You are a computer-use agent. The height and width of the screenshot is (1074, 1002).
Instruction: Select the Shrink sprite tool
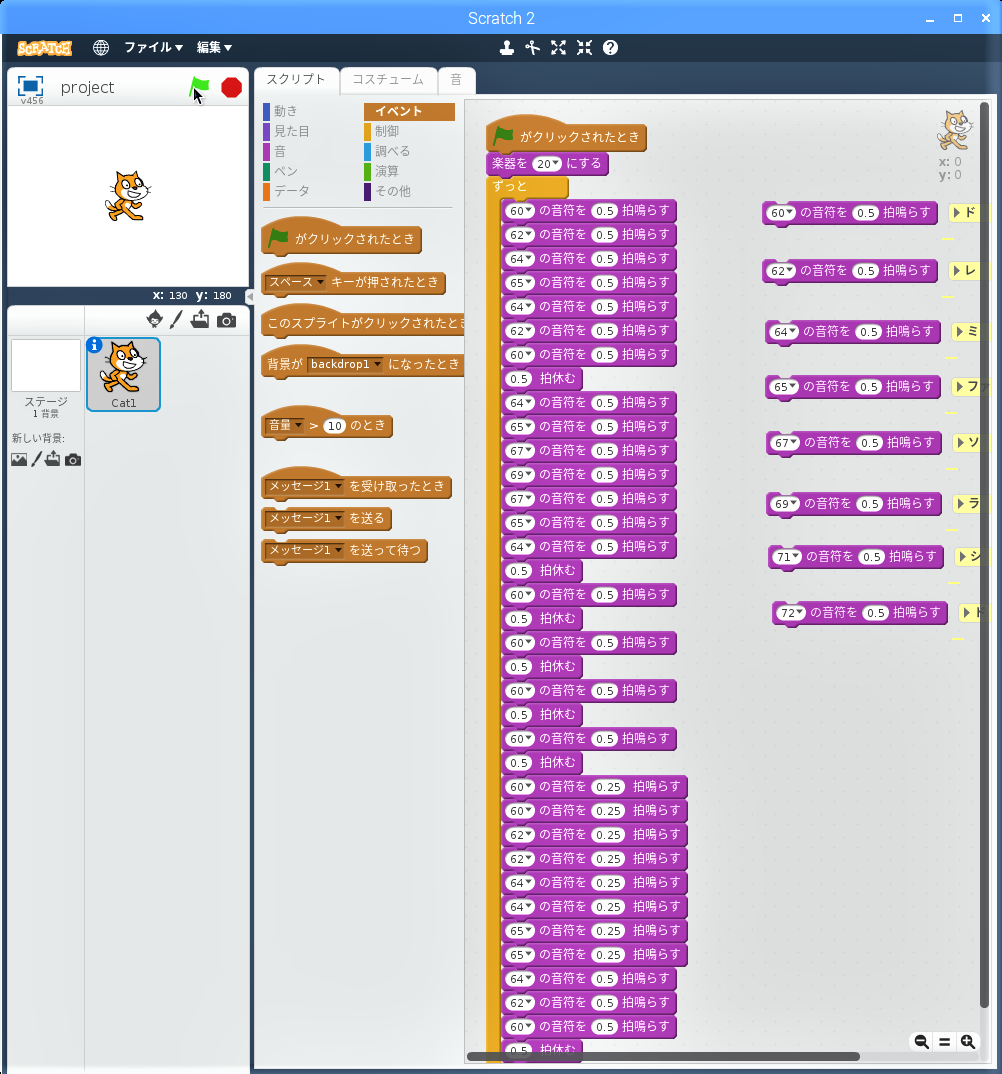pyautogui.click(x=584, y=47)
